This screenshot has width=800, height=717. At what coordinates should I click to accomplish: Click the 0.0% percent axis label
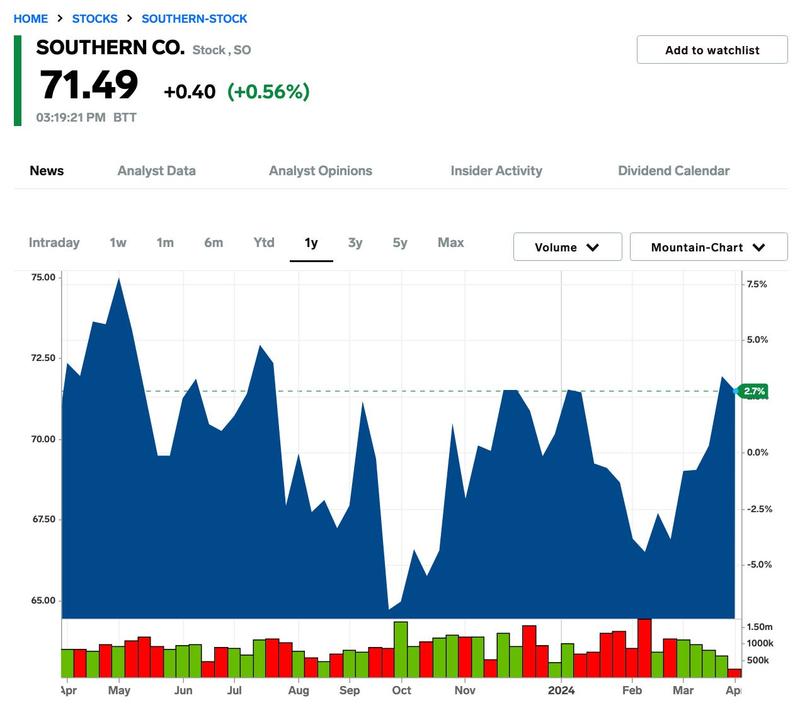757,453
